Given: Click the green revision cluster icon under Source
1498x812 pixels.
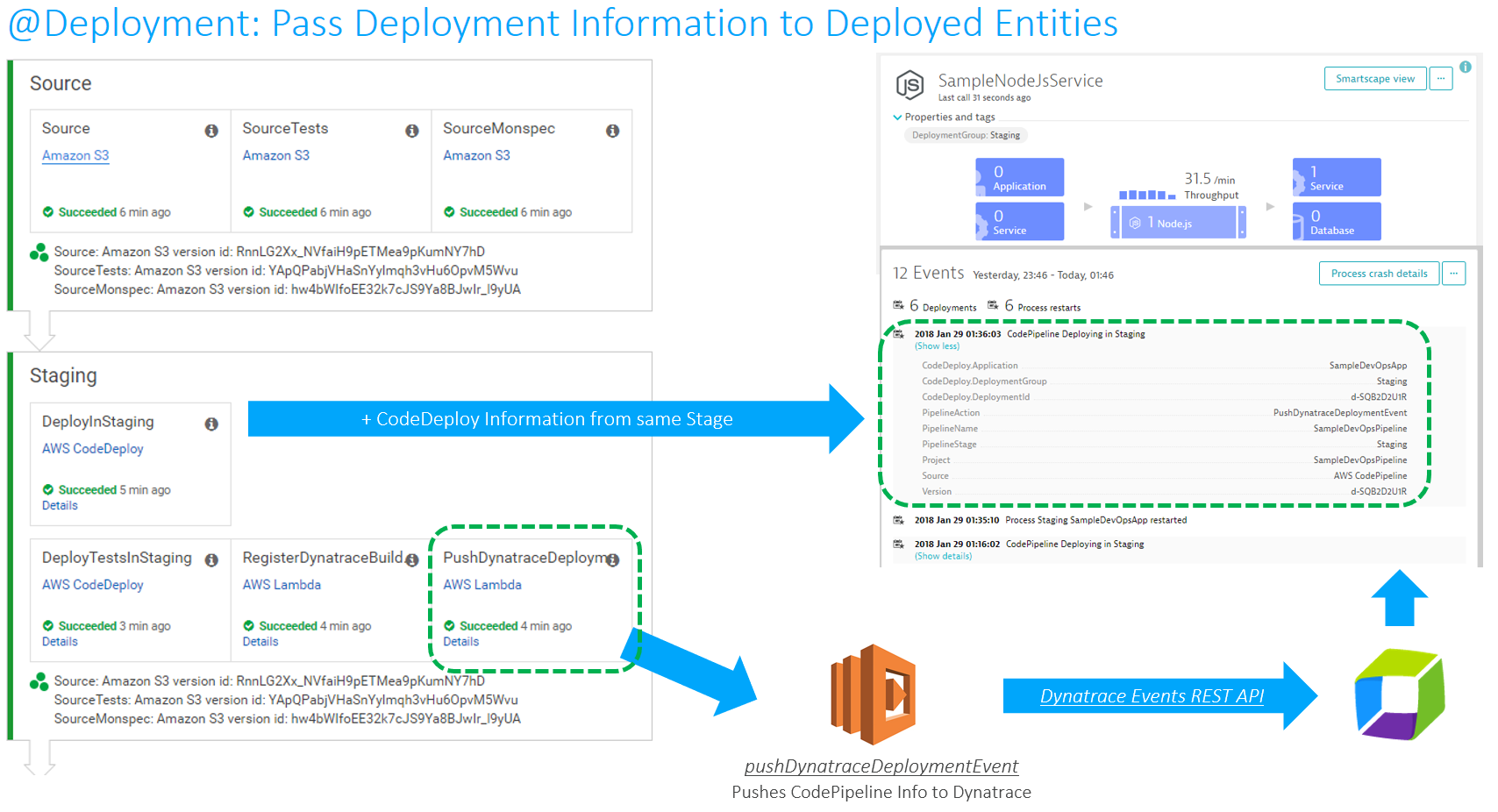Looking at the screenshot, I should click(x=39, y=253).
